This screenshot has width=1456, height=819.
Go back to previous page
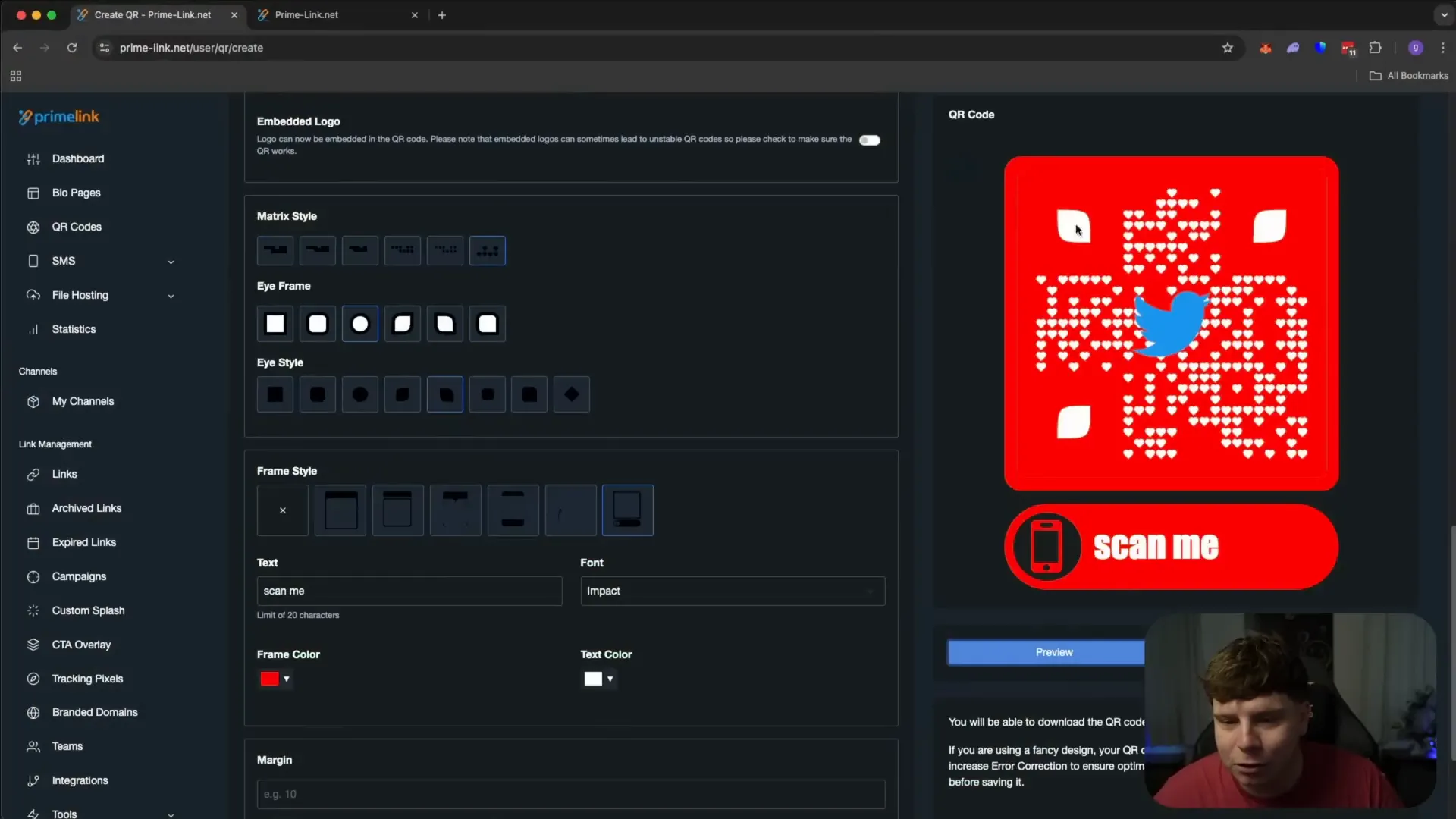17,48
